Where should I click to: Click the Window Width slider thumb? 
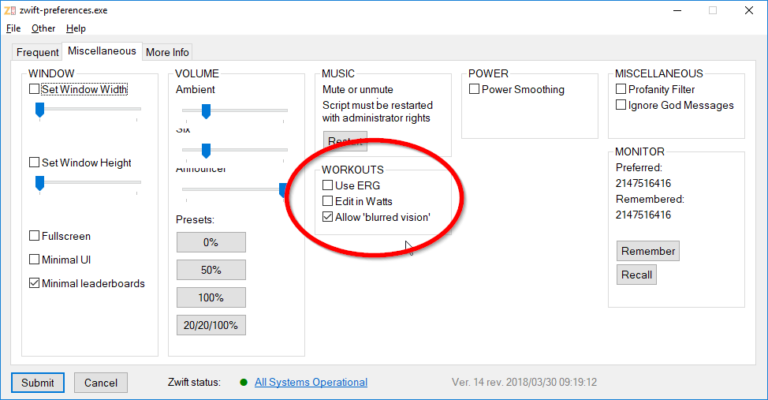[40, 110]
